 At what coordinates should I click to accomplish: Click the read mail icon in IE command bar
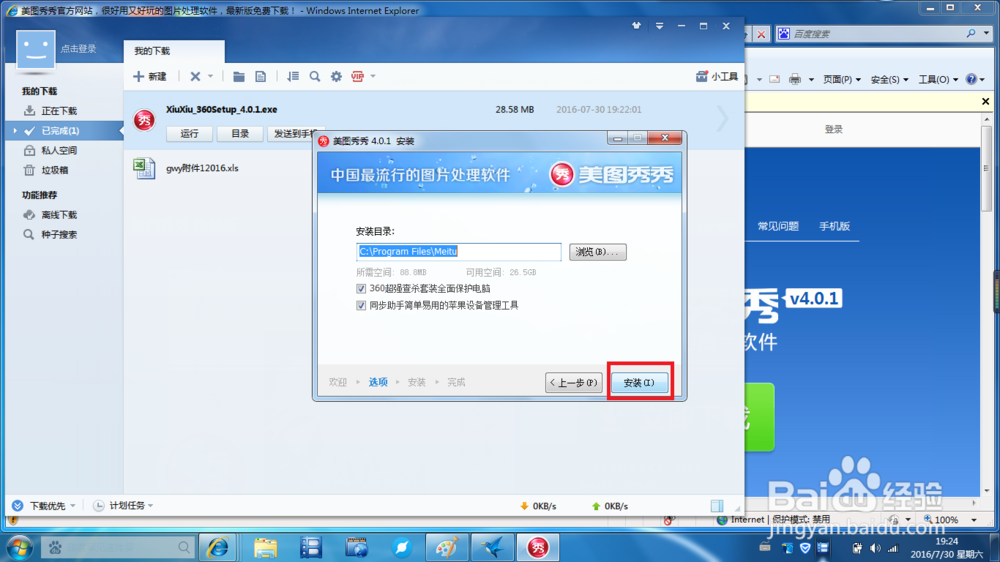point(774,80)
